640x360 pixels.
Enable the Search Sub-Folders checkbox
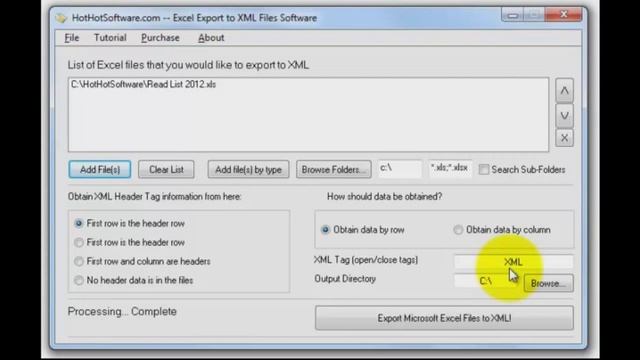pyautogui.click(x=484, y=169)
